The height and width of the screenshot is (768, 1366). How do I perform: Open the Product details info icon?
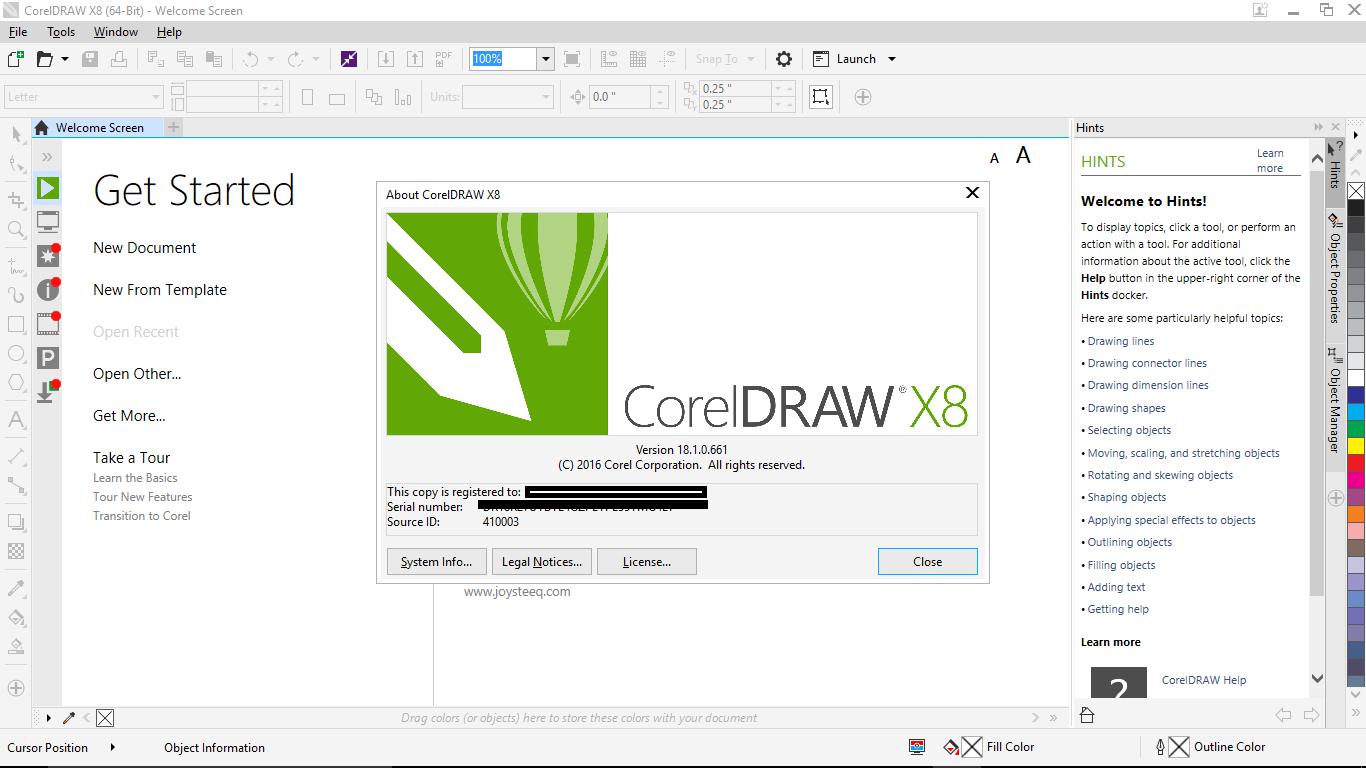(x=47, y=290)
